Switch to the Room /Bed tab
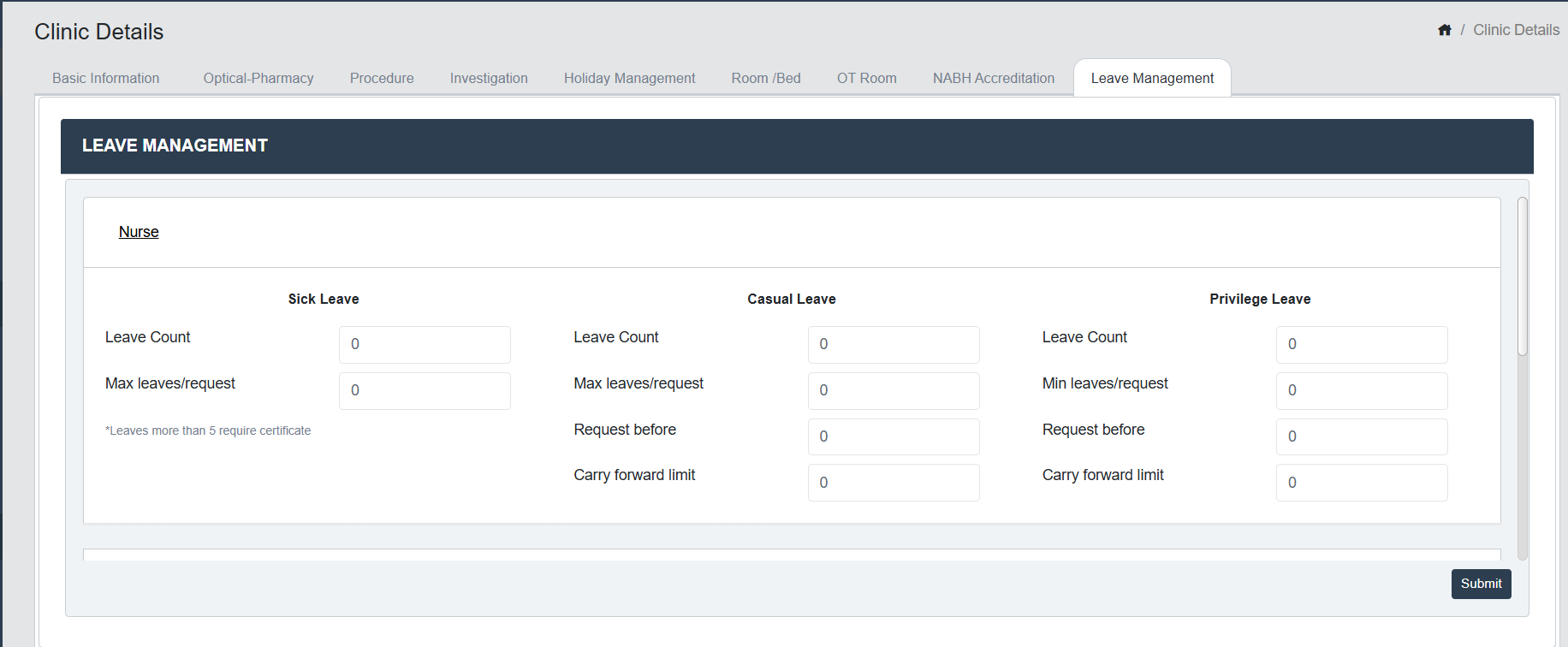Screen dimensions: 1568x647 pos(766,78)
